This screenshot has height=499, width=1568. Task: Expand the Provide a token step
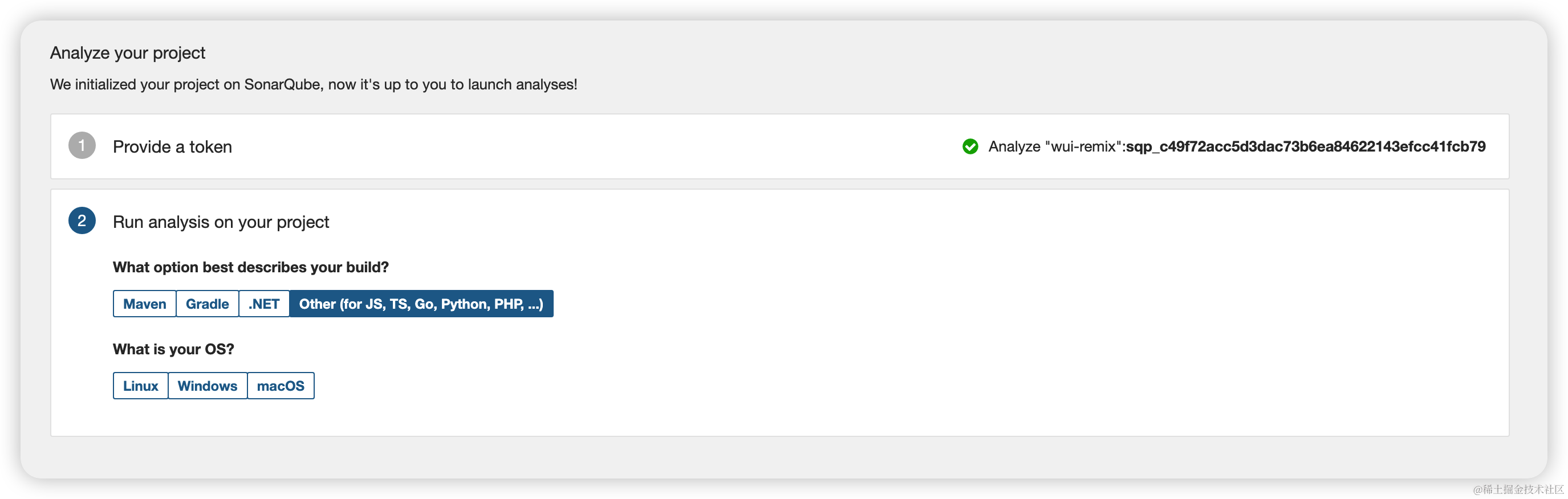tap(172, 146)
